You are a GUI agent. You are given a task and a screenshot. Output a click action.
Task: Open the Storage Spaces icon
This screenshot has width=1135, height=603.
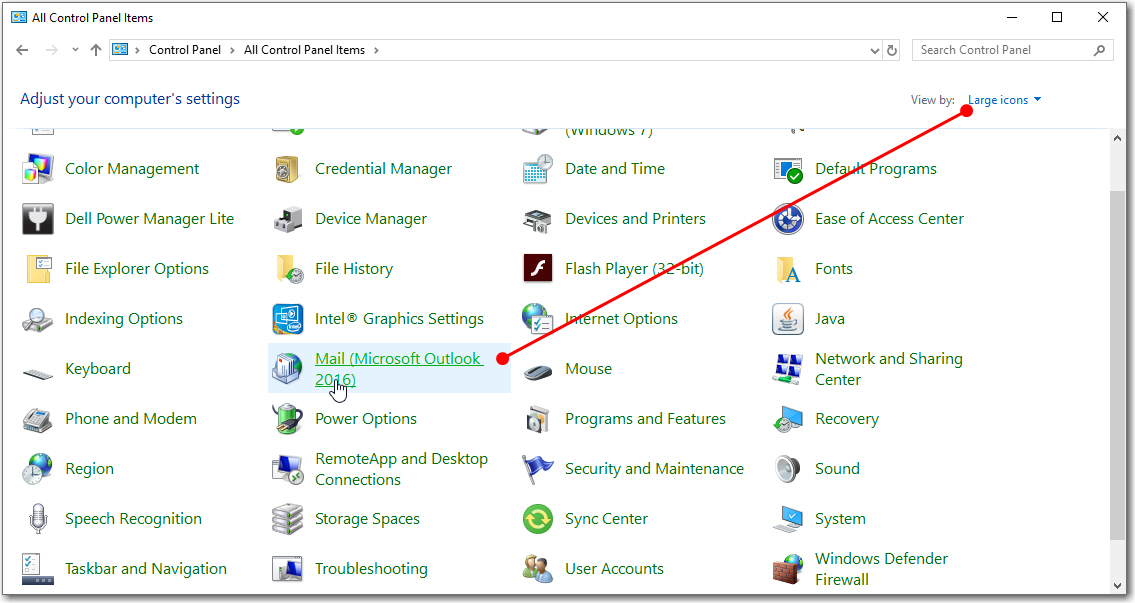[x=366, y=518]
